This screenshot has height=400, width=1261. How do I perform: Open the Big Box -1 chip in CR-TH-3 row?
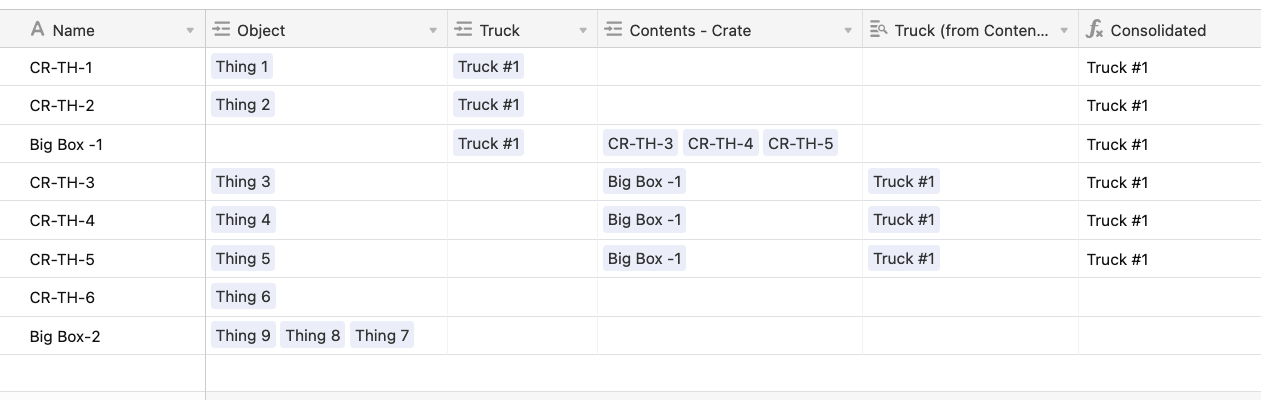pyautogui.click(x=645, y=181)
